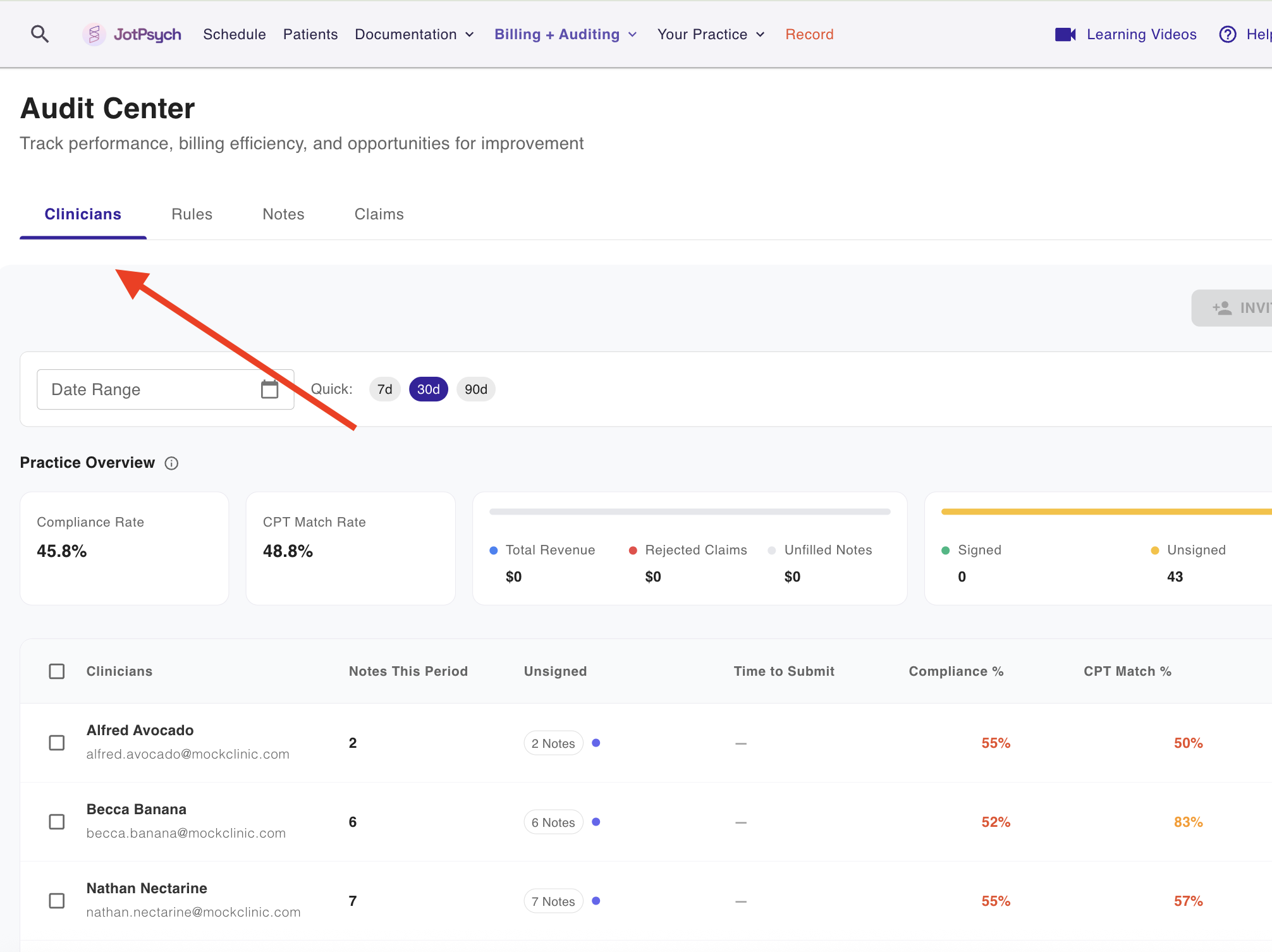Viewport: 1272px width, 952px height.
Task: Open Nathan Nectarine's 7 Notes chip
Action: point(553,901)
